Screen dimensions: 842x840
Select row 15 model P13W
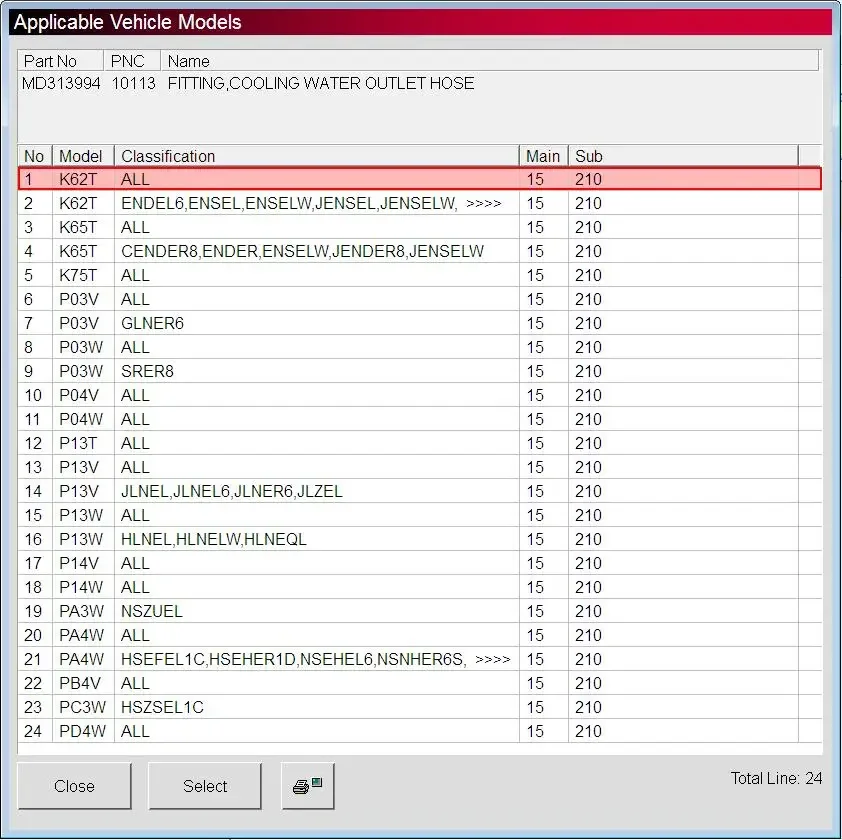coord(81,515)
